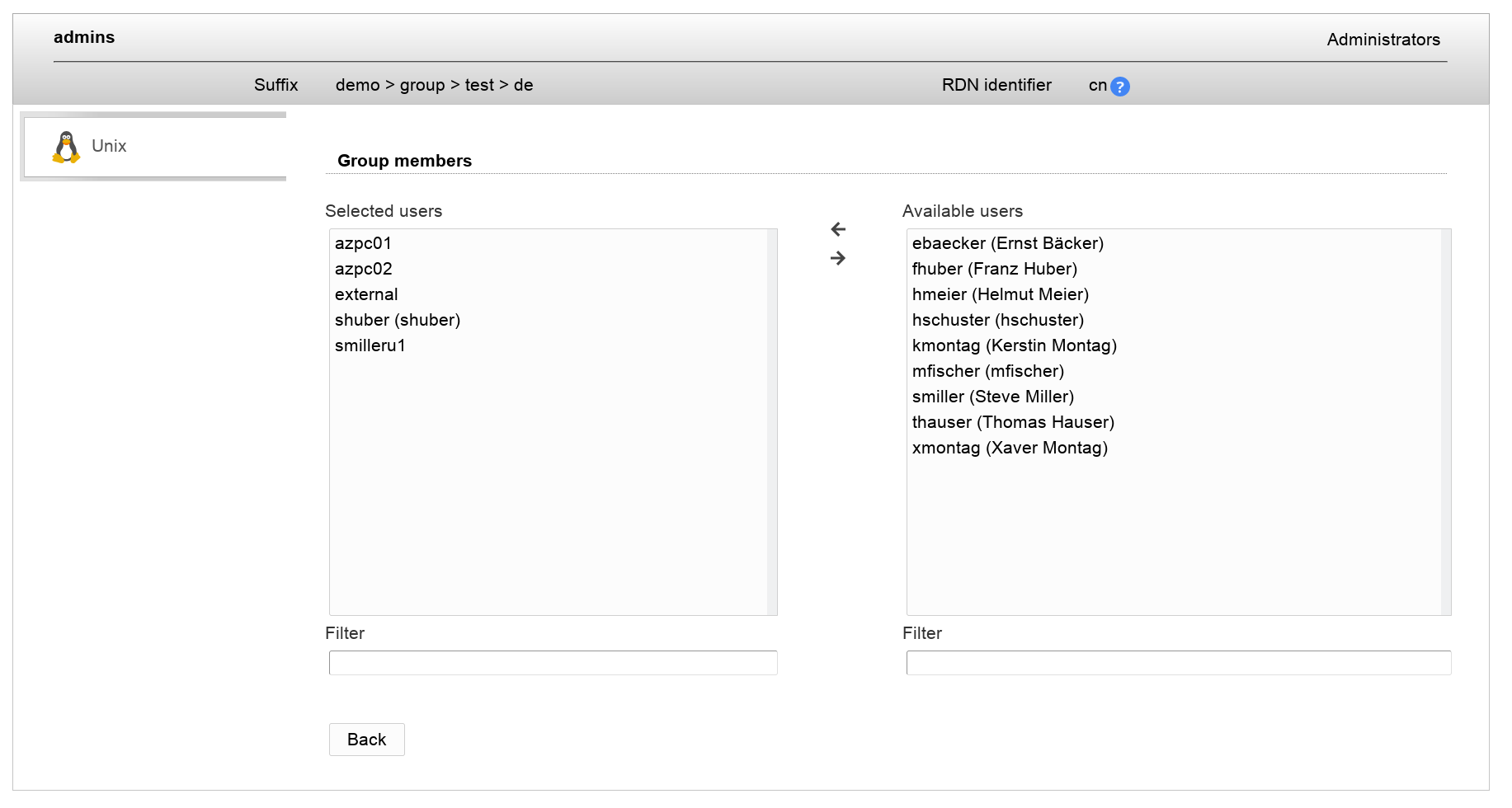Image resolution: width=1512 pixels, height=808 pixels.
Task: Click the right arrow to remove users
Action: [x=838, y=258]
